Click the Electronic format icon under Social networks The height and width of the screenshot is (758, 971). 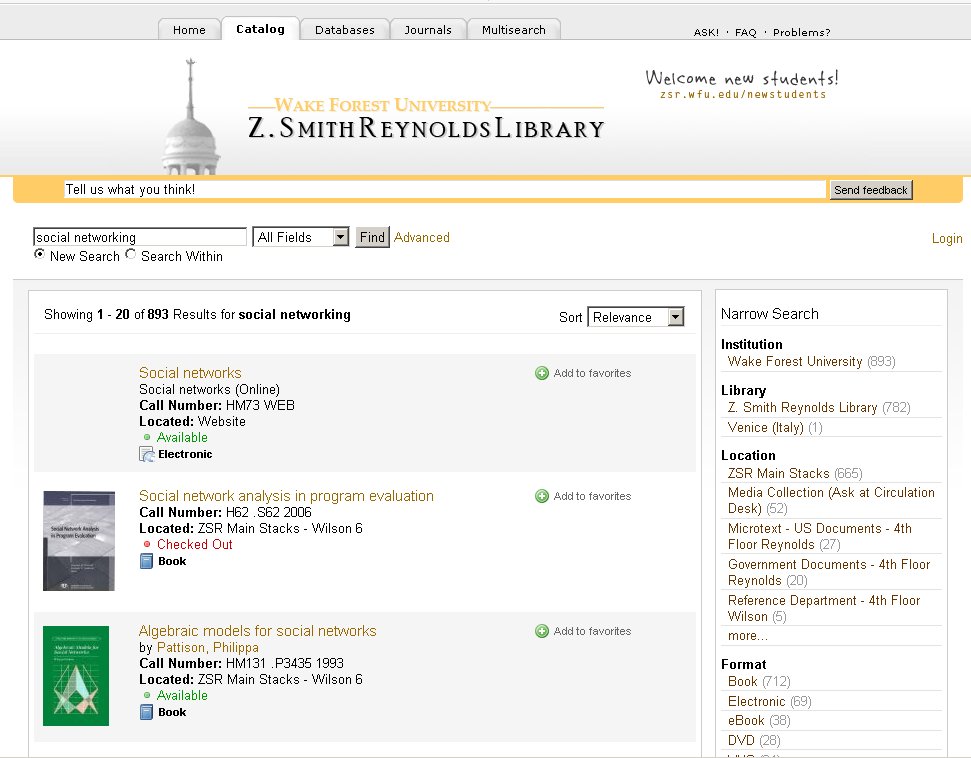(x=147, y=454)
